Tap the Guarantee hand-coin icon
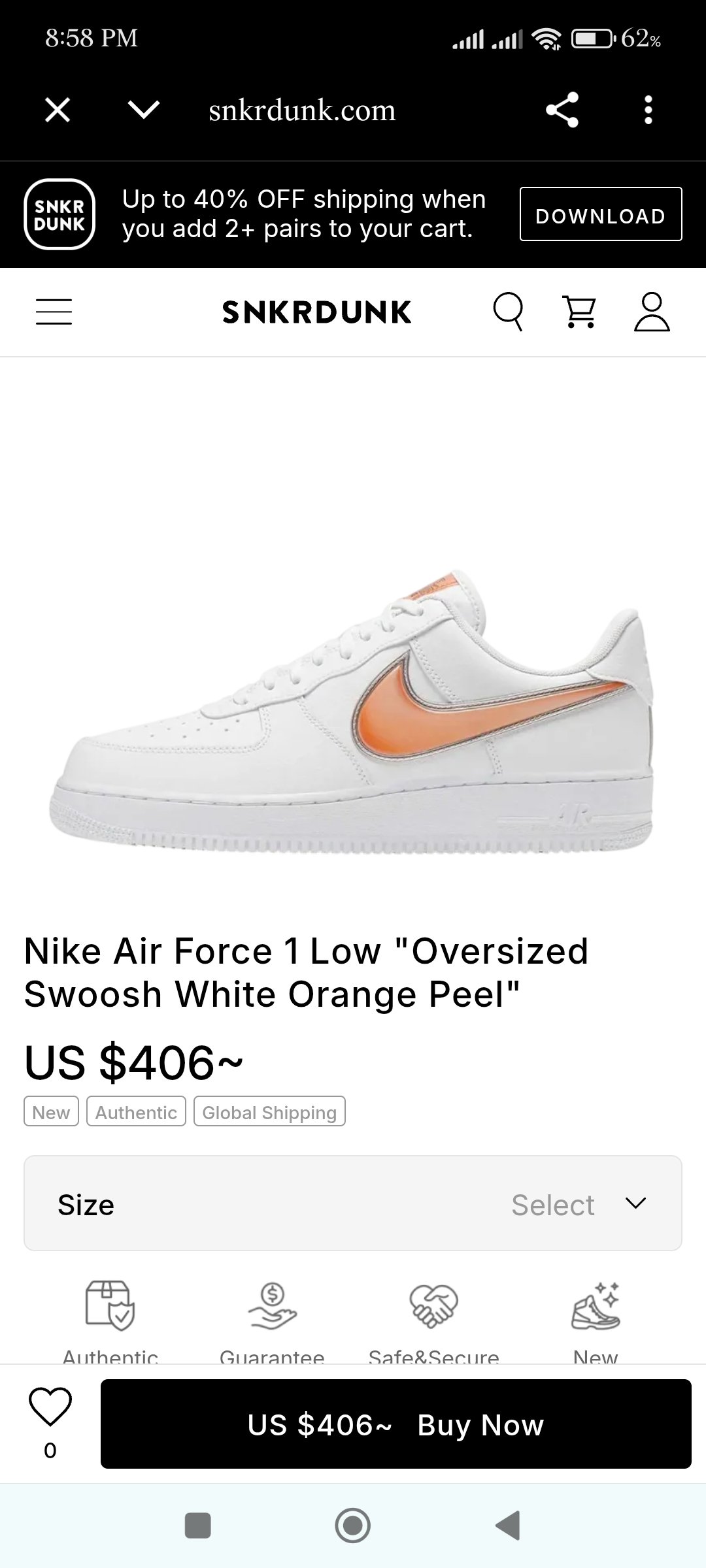Viewport: 706px width, 1568px height. 272,1305
